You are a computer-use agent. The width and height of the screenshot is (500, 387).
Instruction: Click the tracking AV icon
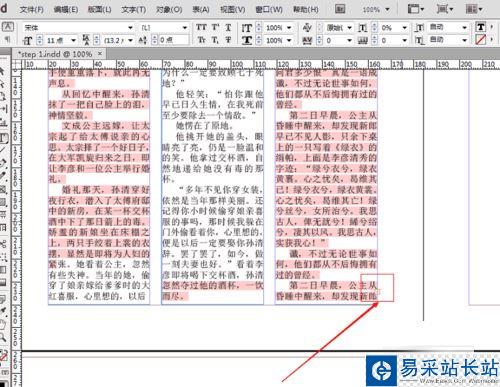tap(307, 41)
